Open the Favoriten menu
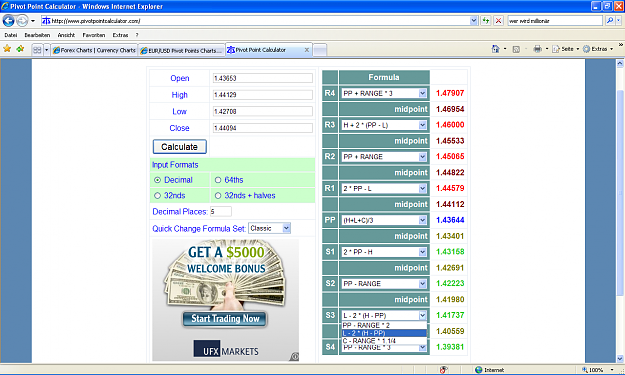This screenshot has width=625, height=375. tap(94, 35)
